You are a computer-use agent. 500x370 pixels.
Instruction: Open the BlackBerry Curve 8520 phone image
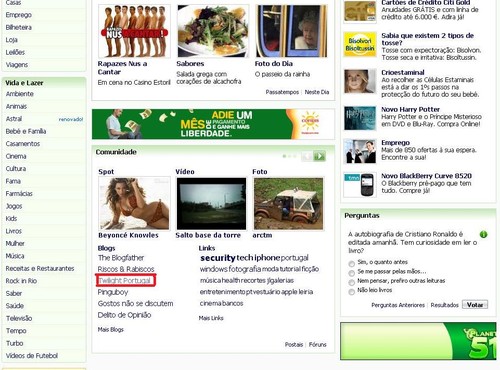tap(360, 185)
